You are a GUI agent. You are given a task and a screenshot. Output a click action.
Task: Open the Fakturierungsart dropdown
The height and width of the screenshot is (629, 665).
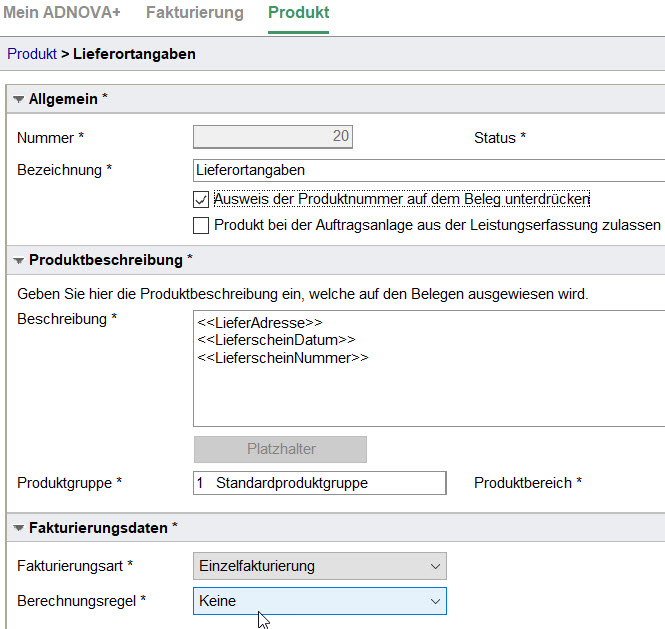click(x=320, y=566)
